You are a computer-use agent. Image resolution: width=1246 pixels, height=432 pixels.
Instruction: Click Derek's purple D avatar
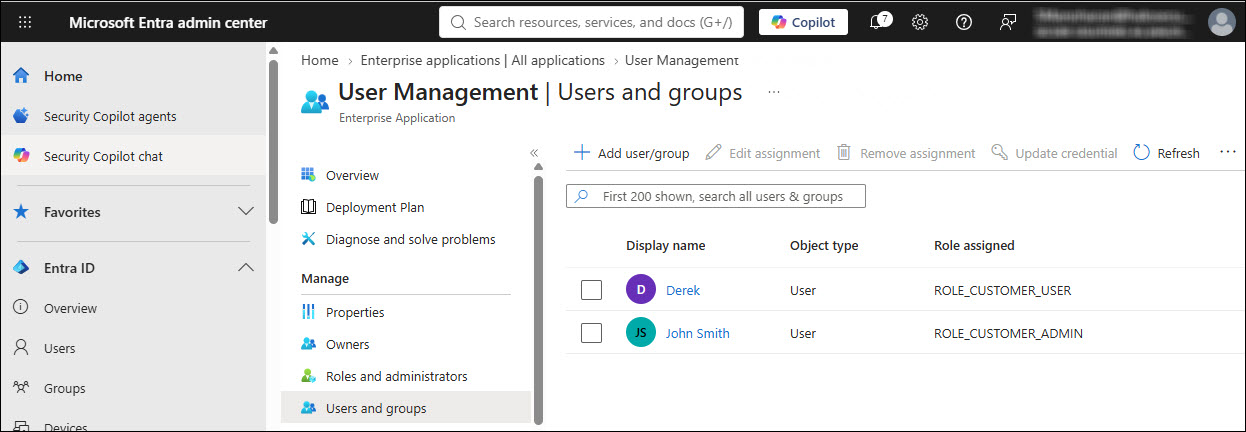[641, 290]
